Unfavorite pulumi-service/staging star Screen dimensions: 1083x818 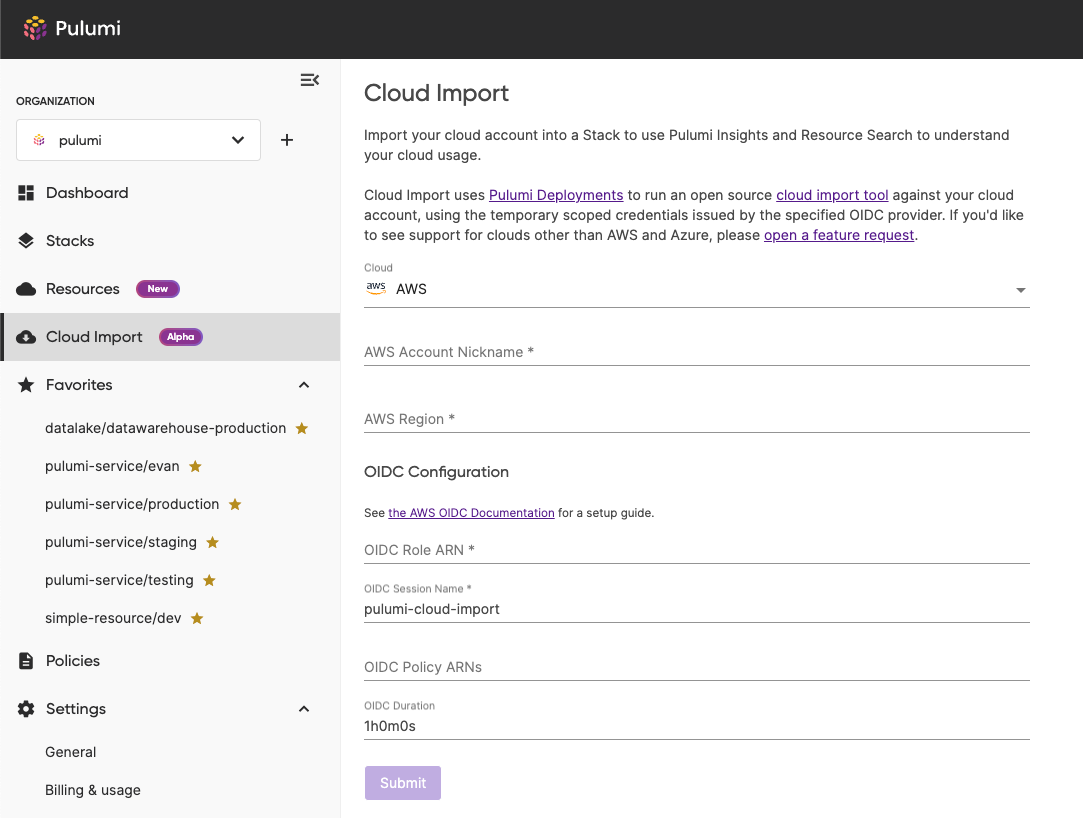tap(213, 542)
